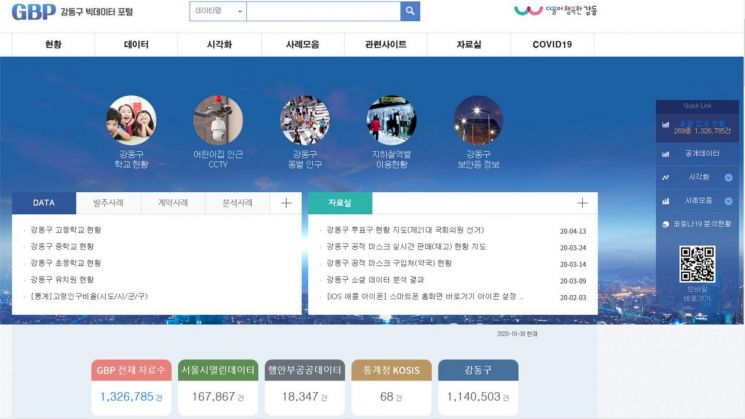Open the COVID19 menu item
Viewport: 745px width, 419px height.
(552, 45)
